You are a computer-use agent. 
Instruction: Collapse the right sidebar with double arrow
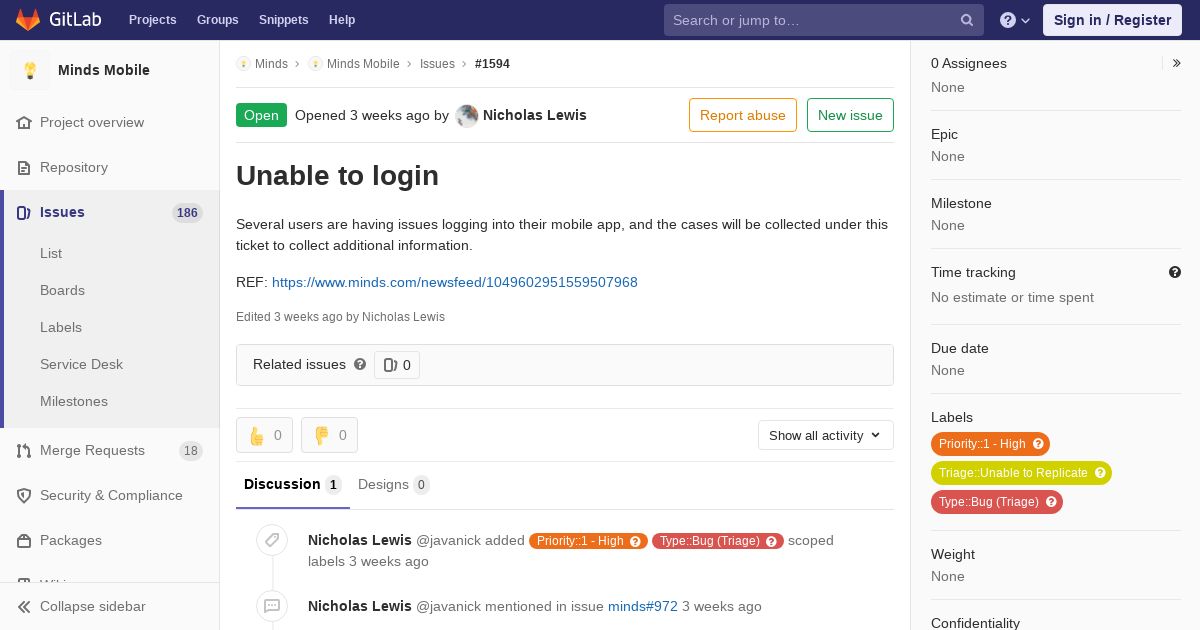coord(1177,63)
